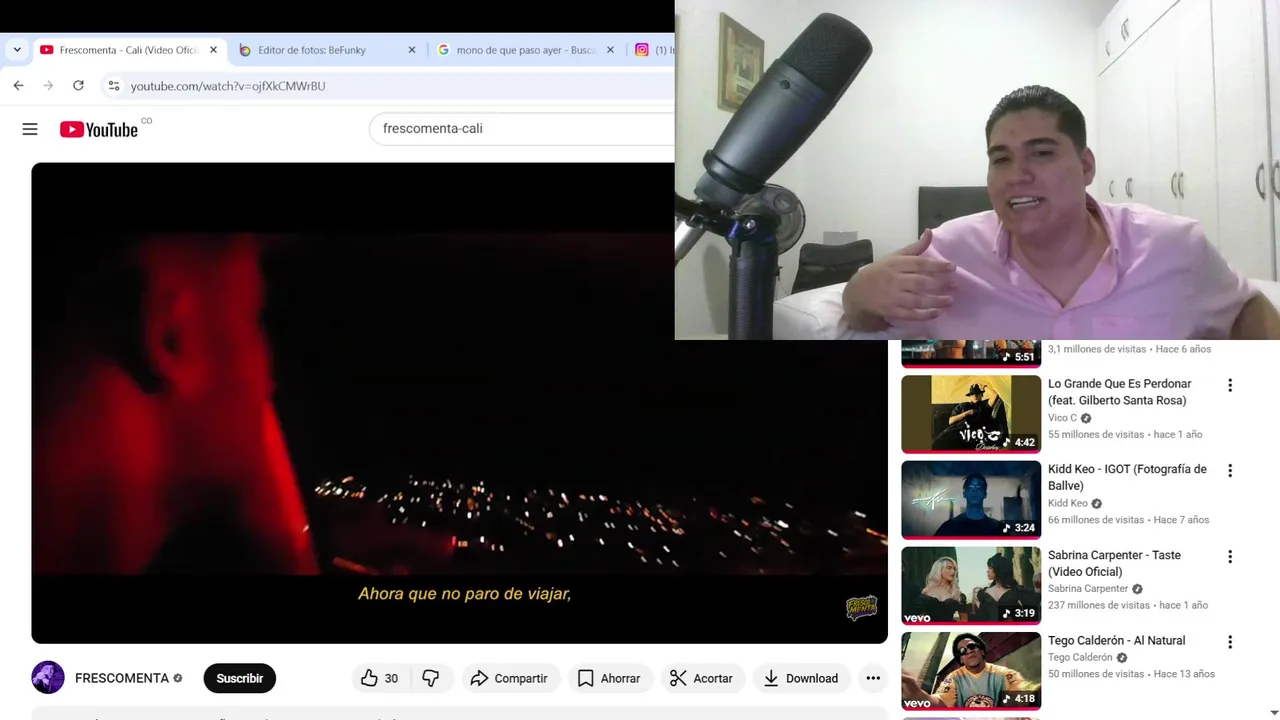Open the 5:51 duration video thumbnail

(971, 354)
